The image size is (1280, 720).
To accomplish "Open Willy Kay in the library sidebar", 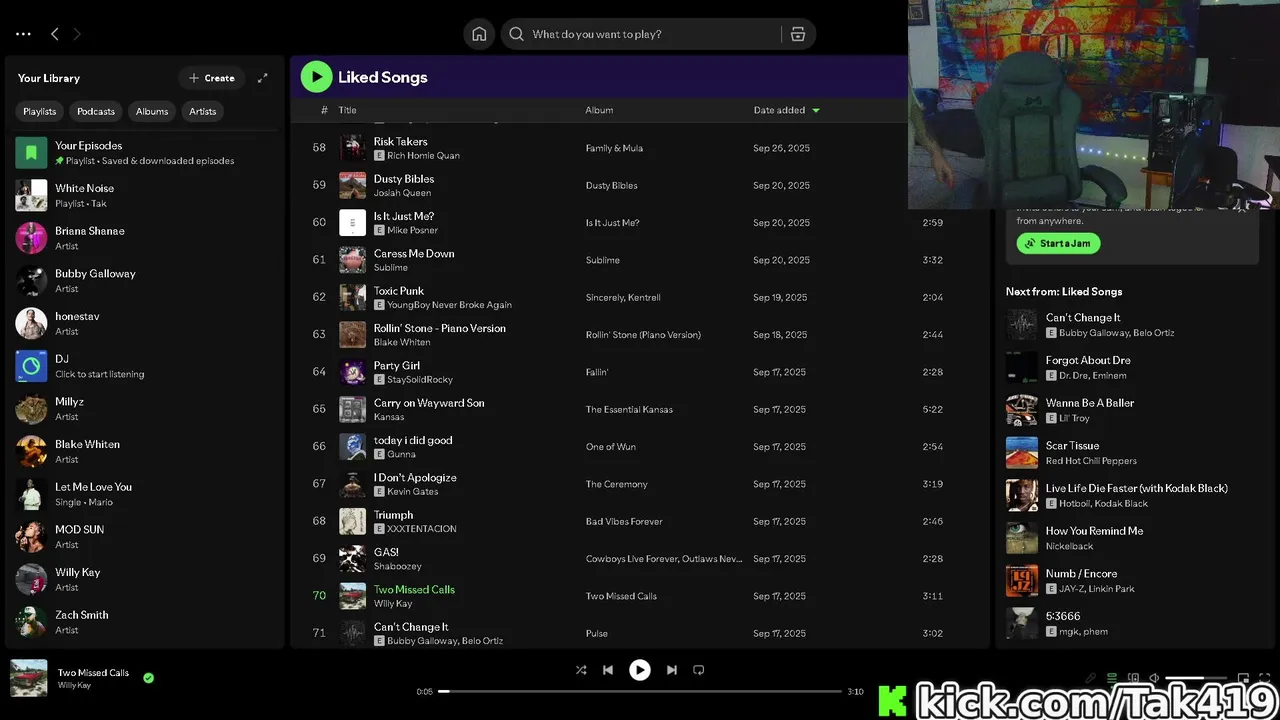I will [145, 579].
